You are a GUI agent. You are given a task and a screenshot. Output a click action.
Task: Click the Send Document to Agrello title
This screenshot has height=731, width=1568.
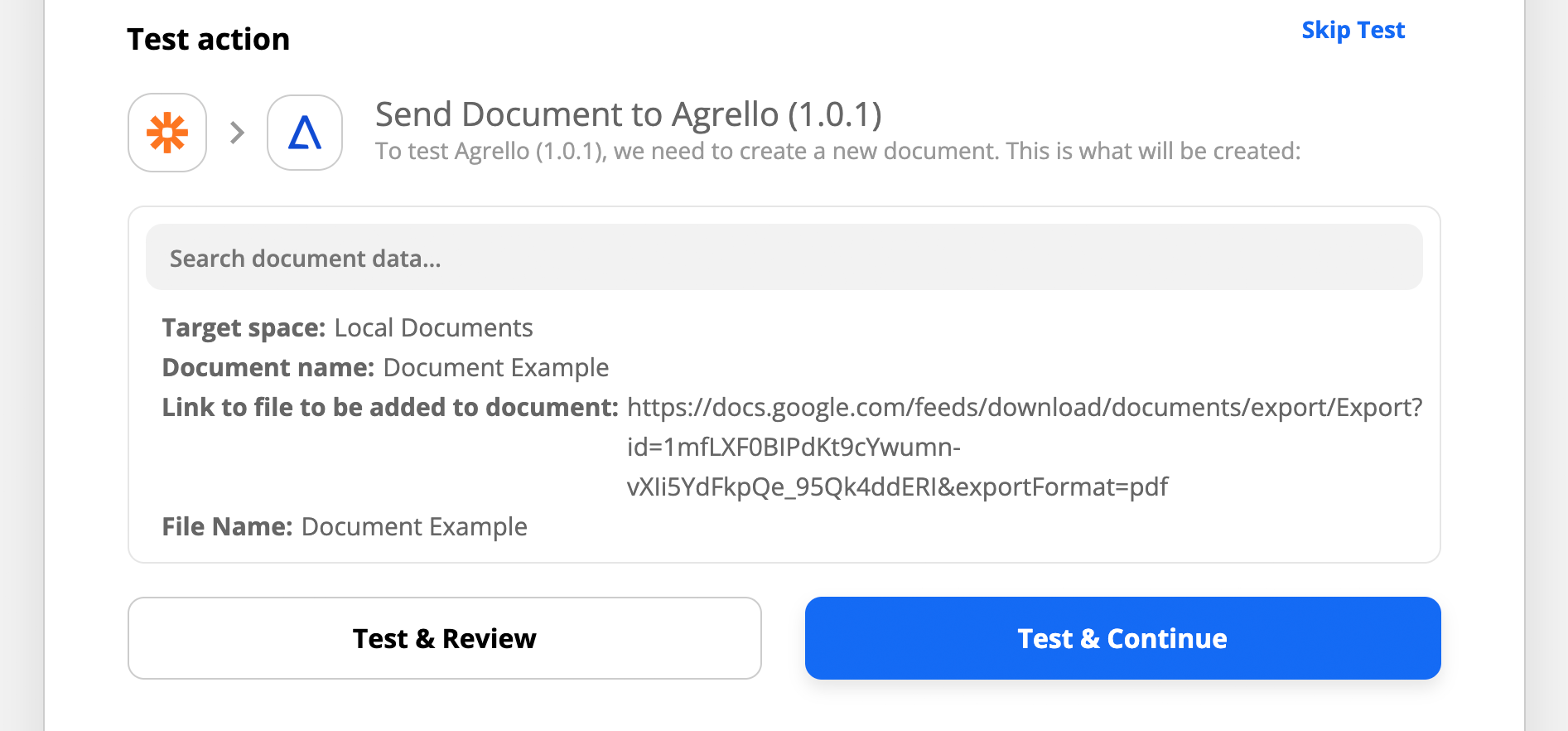pyautogui.click(x=629, y=114)
